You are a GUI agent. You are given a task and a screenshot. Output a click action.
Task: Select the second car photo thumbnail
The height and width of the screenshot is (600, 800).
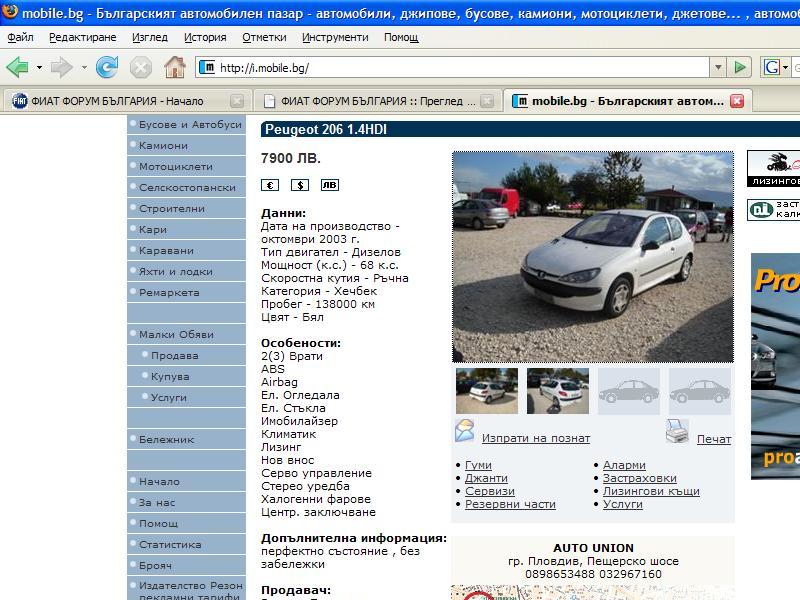[x=558, y=391]
